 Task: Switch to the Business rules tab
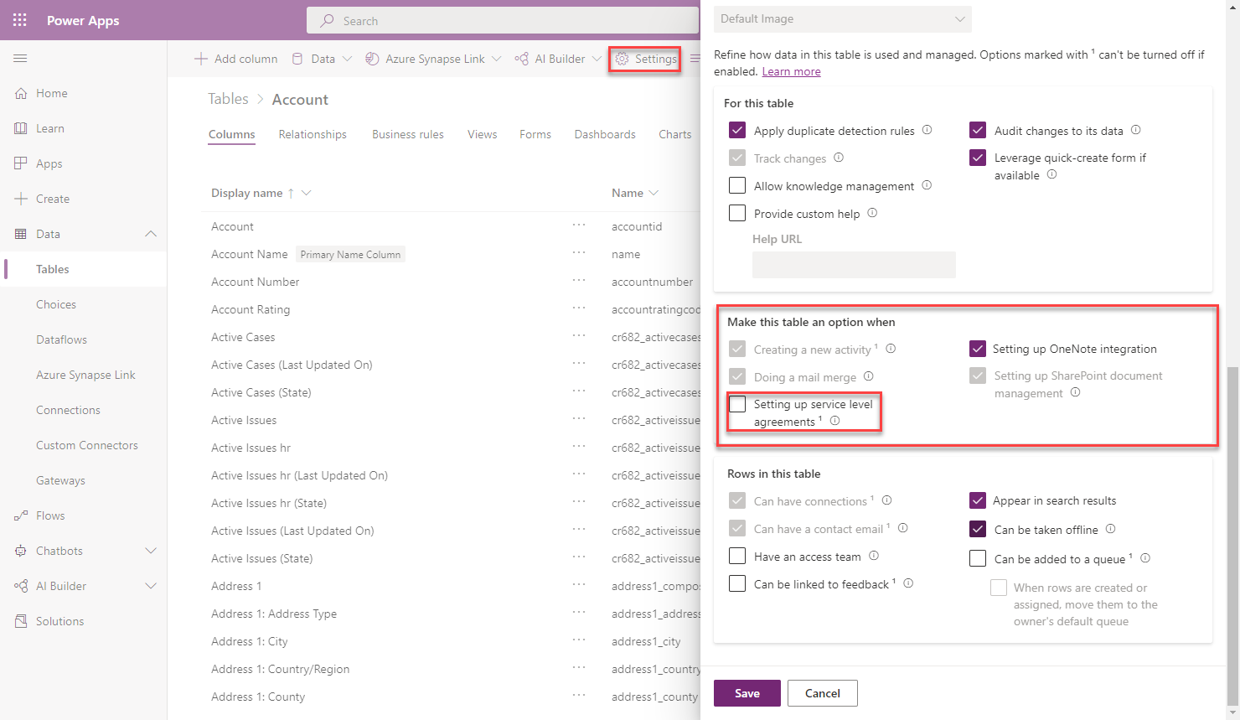point(408,134)
